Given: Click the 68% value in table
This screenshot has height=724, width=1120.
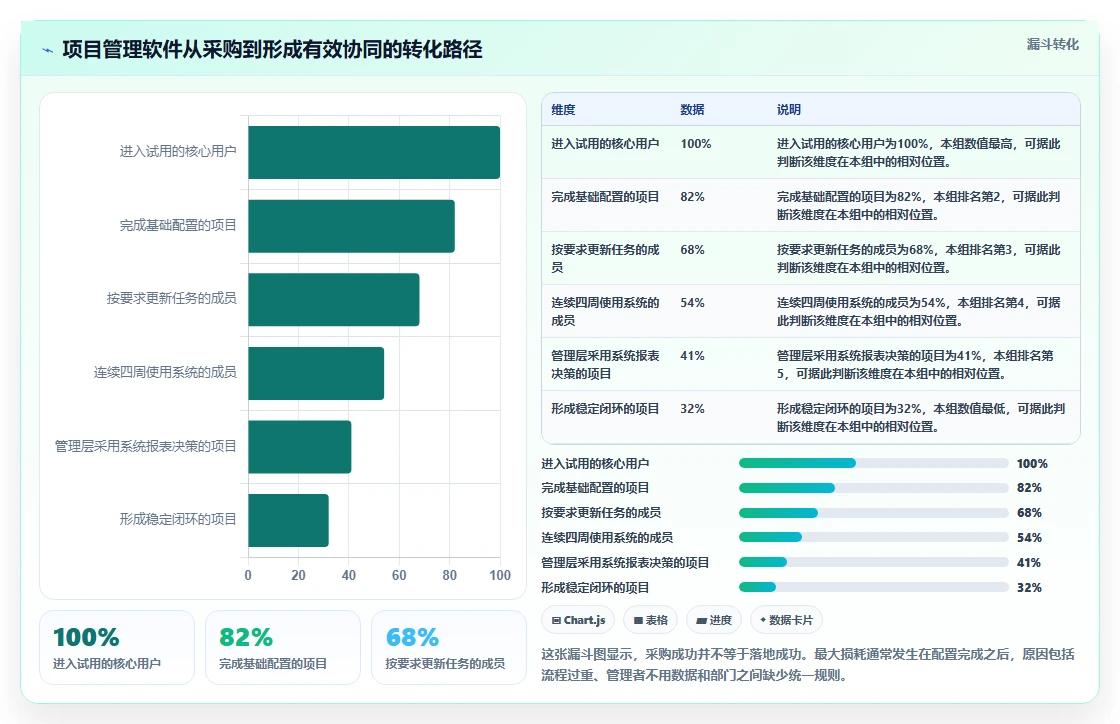Looking at the screenshot, I should click(692, 250).
